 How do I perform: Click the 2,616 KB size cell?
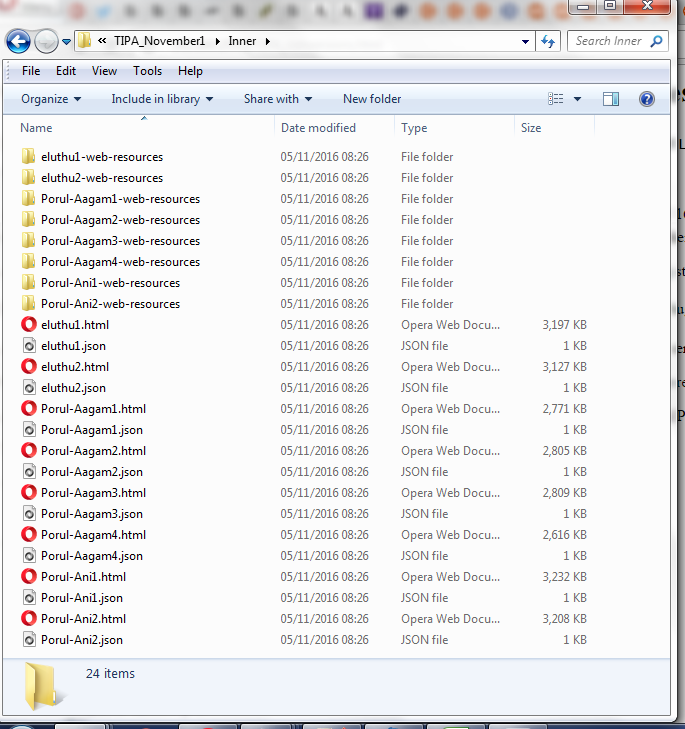[x=564, y=535]
